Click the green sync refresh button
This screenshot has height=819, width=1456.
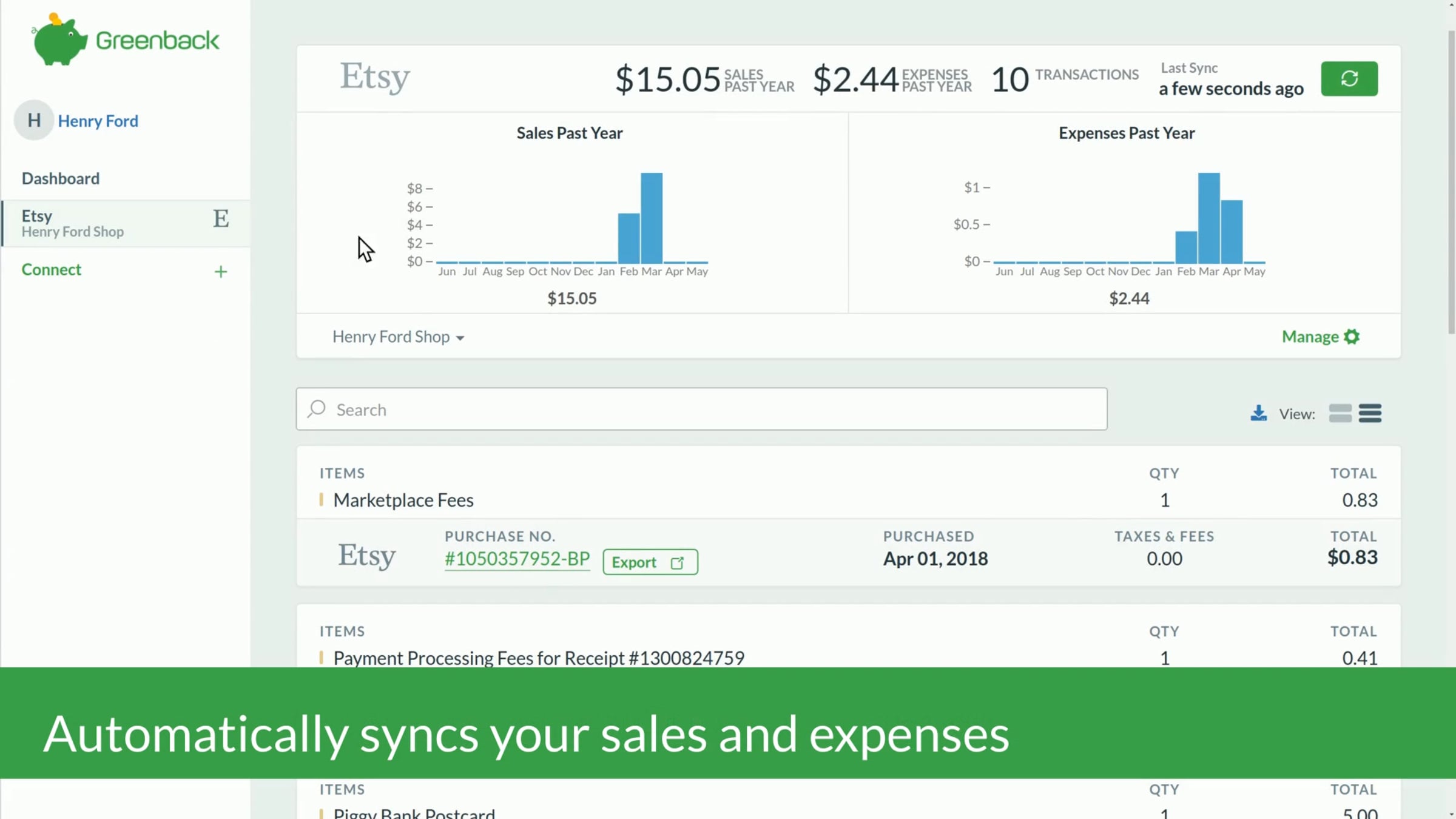(1349, 78)
